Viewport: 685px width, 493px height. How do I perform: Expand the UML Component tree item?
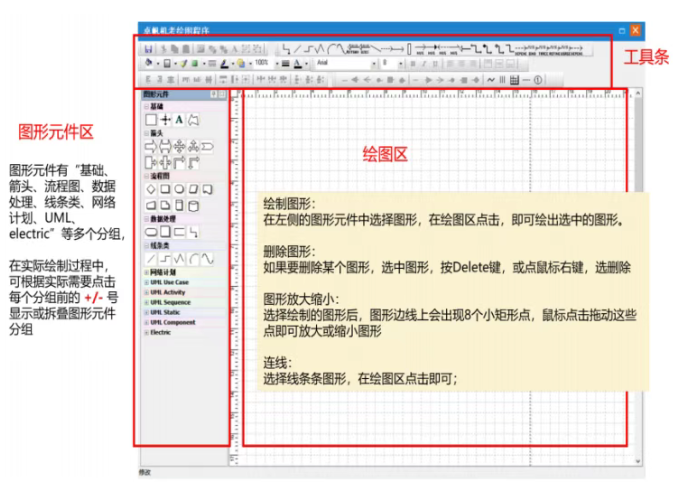click(x=145, y=322)
